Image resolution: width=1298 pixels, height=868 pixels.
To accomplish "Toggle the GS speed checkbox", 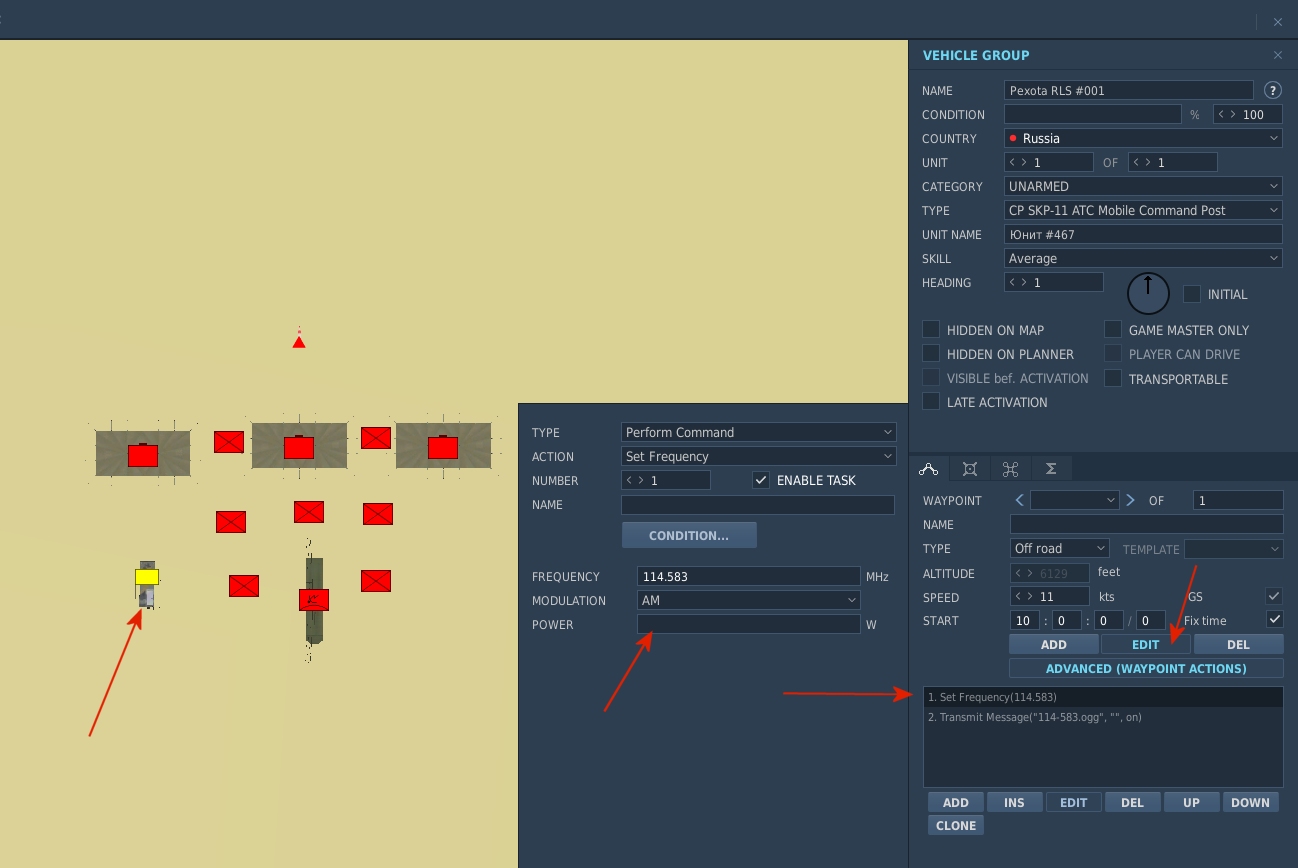I will pos(1274,596).
